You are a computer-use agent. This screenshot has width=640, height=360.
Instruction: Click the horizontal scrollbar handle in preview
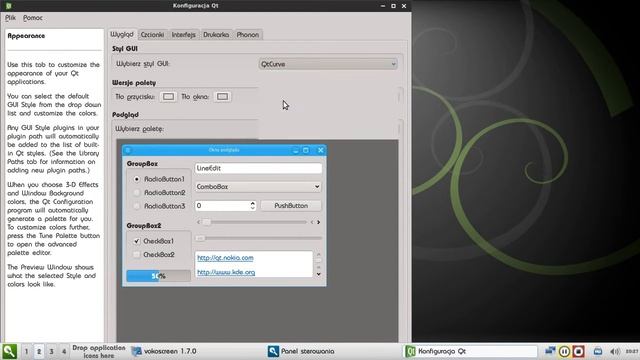tap(207, 222)
